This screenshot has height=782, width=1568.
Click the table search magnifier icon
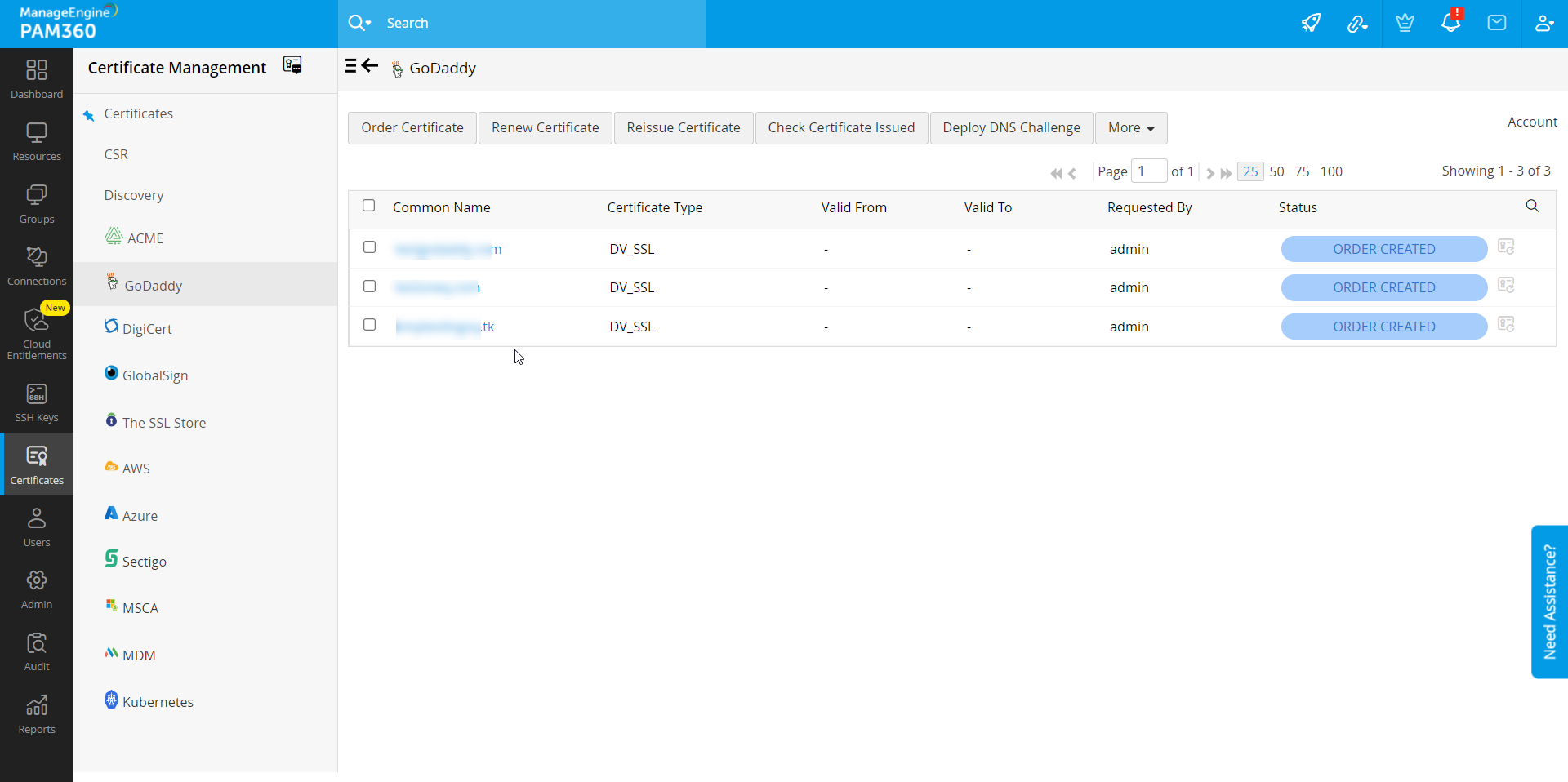point(1532,207)
